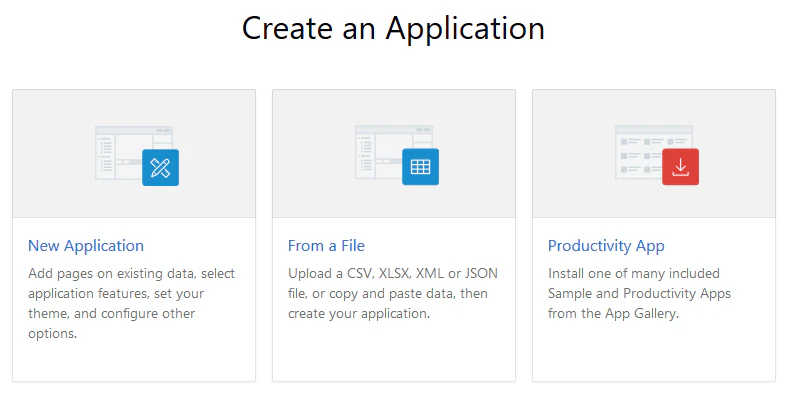The height and width of the screenshot is (402, 788).
Task: Click the blue pencil-and-ruler New Application icon
Action: [160, 167]
